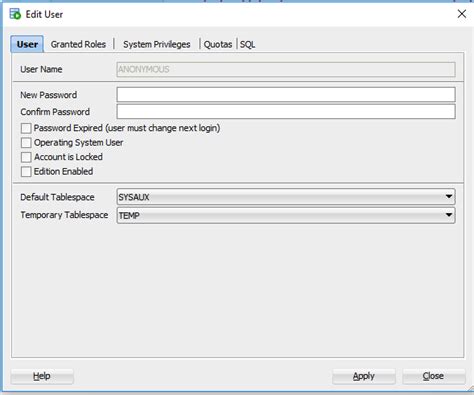Switch to the Quotas tab
Viewport: 474px width, 395px height.
pyautogui.click(x=218, y=44)
